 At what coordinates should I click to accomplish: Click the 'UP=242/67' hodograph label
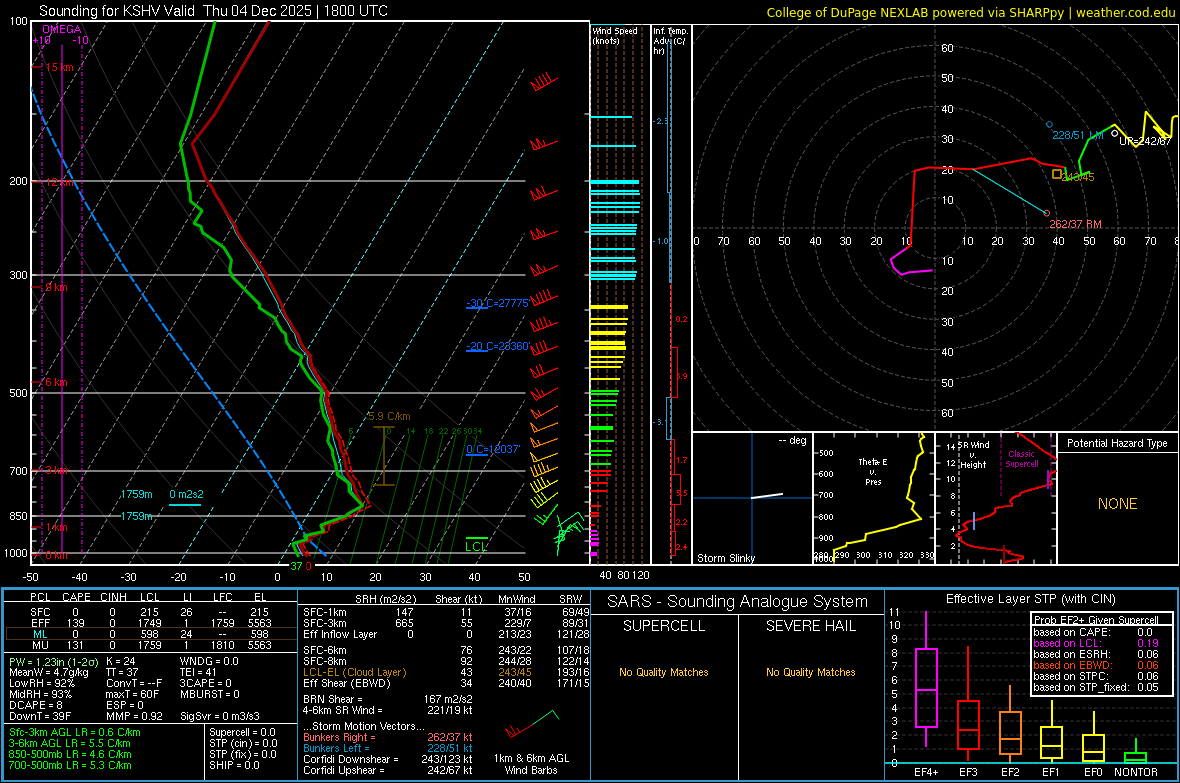click(x=1145, y=142)
